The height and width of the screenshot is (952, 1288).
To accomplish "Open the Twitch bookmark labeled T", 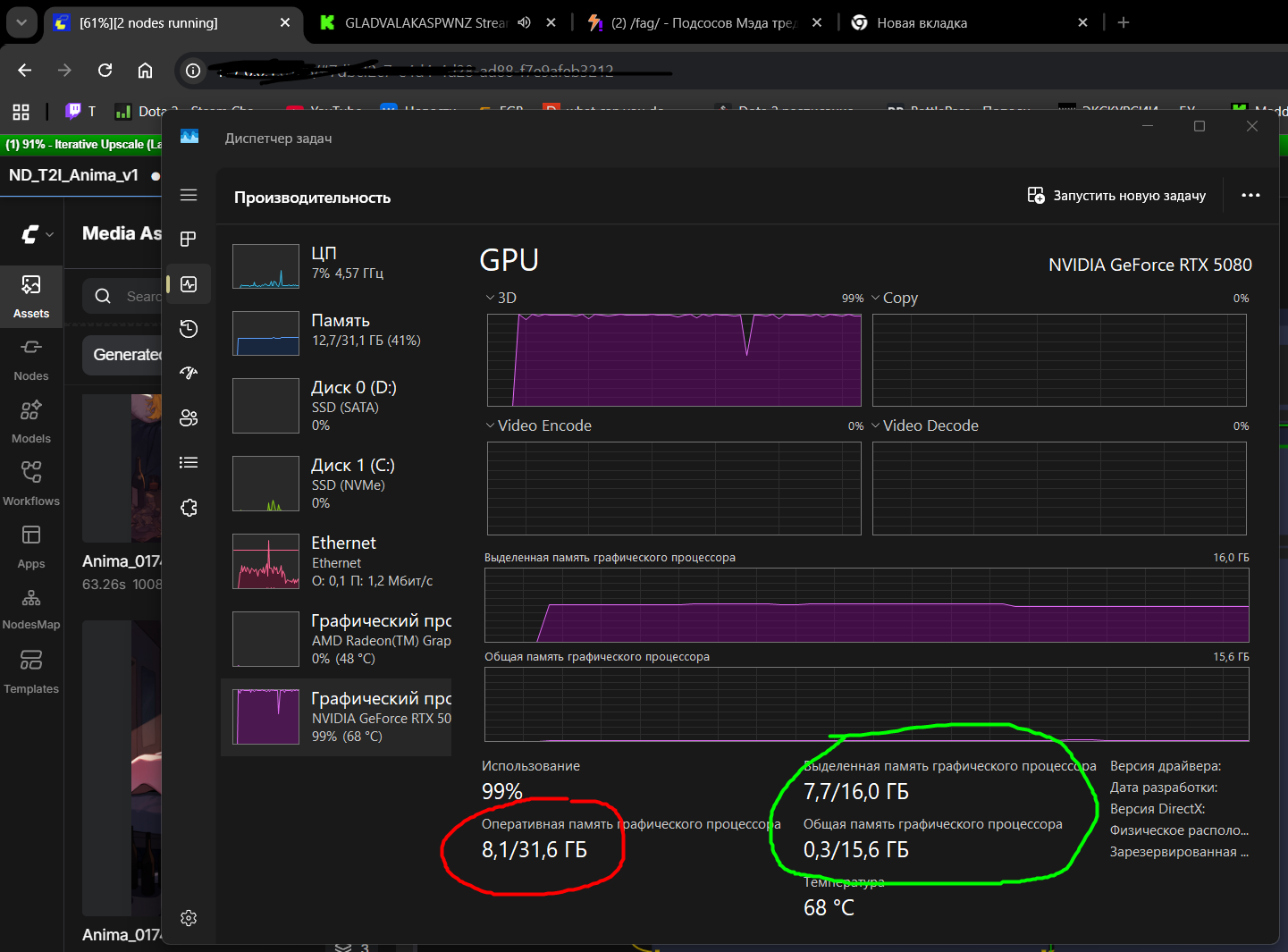I will (x=80, y=112).
